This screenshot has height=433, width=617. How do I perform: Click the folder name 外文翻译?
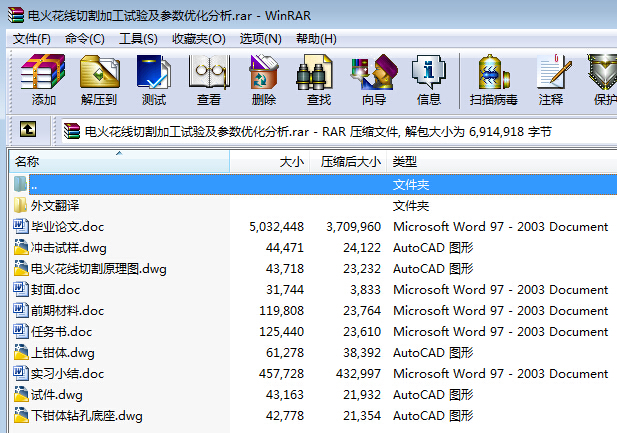pyautogui.click(x=55, y=205)
